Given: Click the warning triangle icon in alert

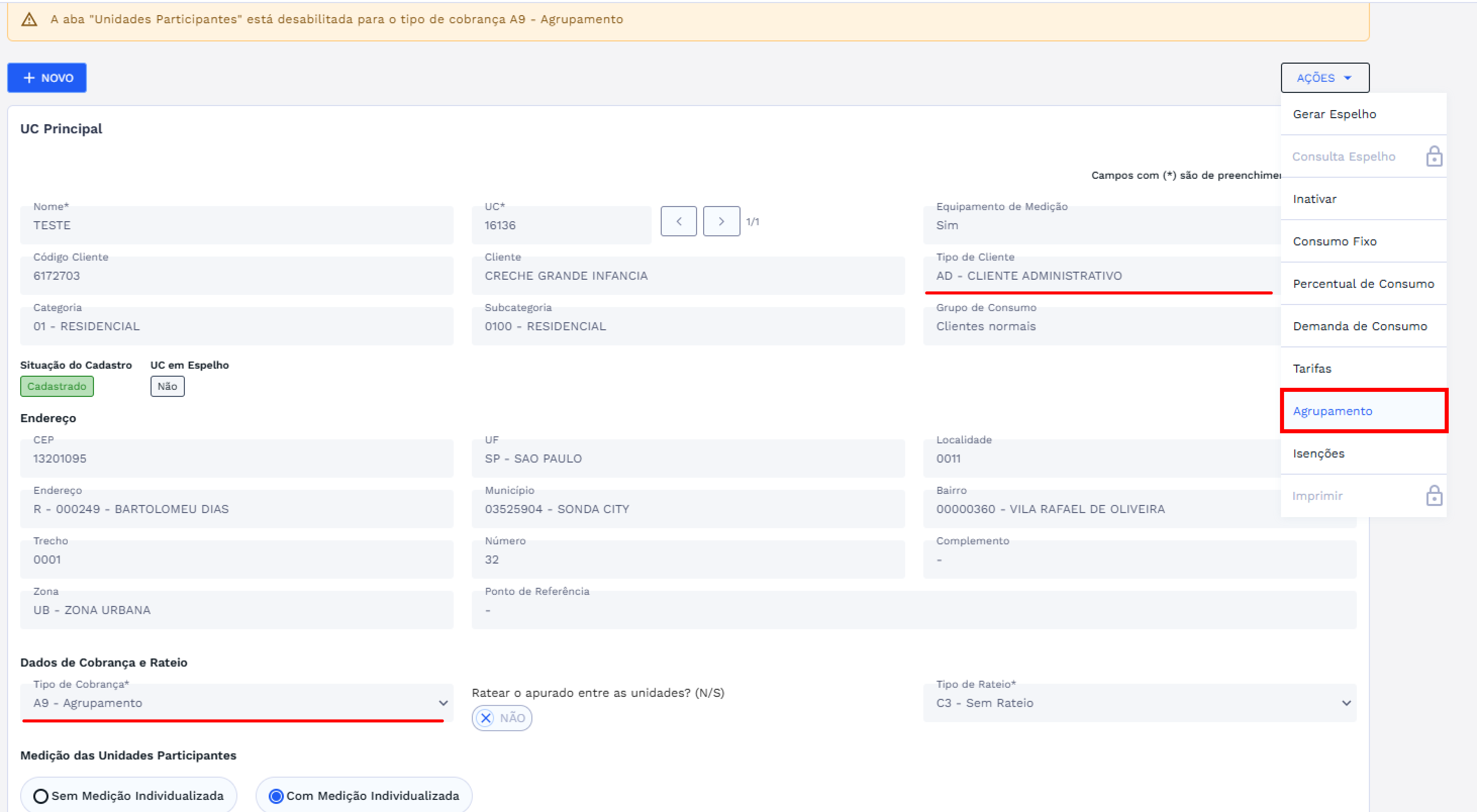Looking at the screenshot, I should [29, 20].
